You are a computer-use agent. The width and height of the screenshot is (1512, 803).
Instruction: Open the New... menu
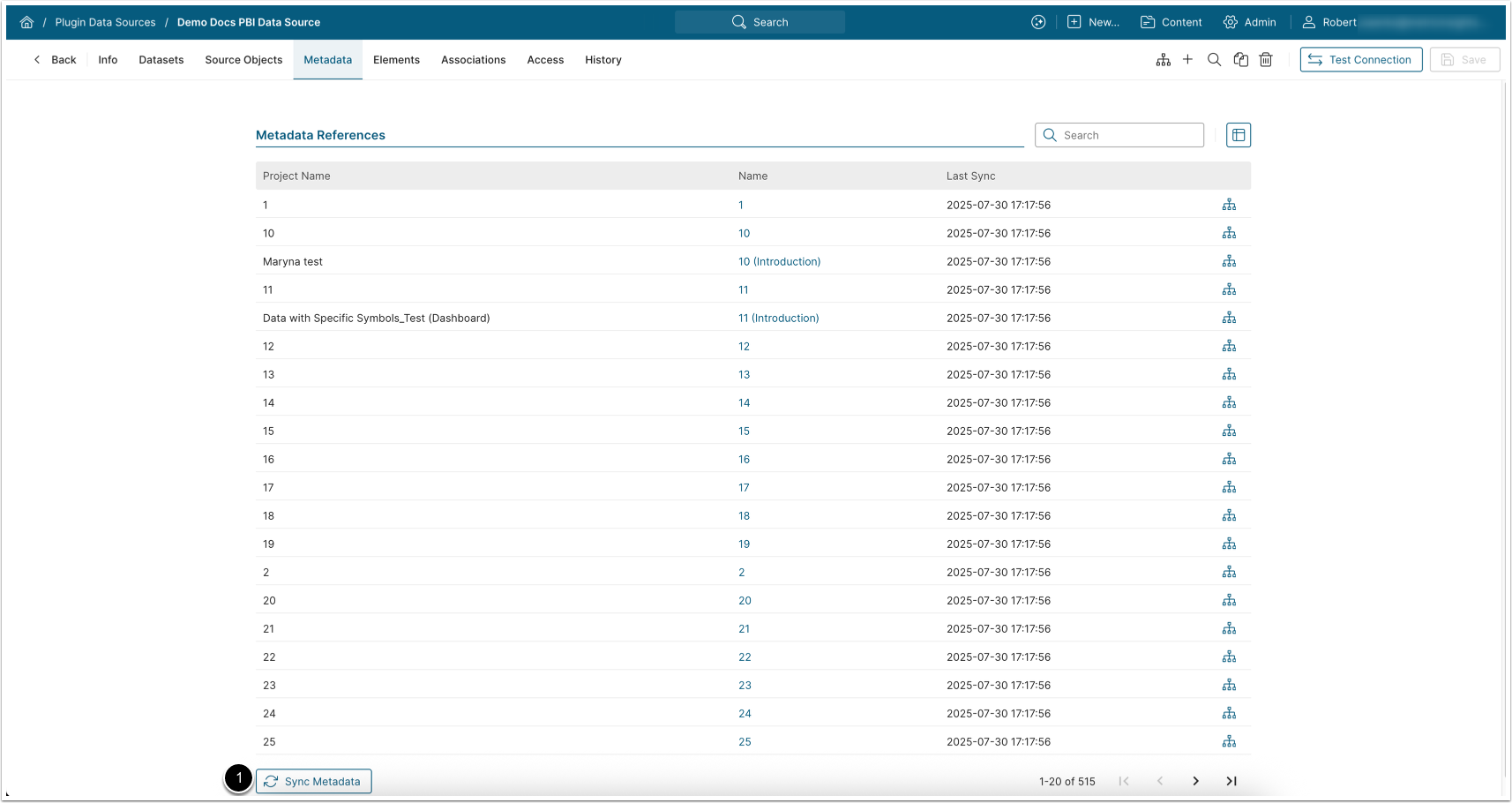pyautogui.click(x=1093, y=22)
